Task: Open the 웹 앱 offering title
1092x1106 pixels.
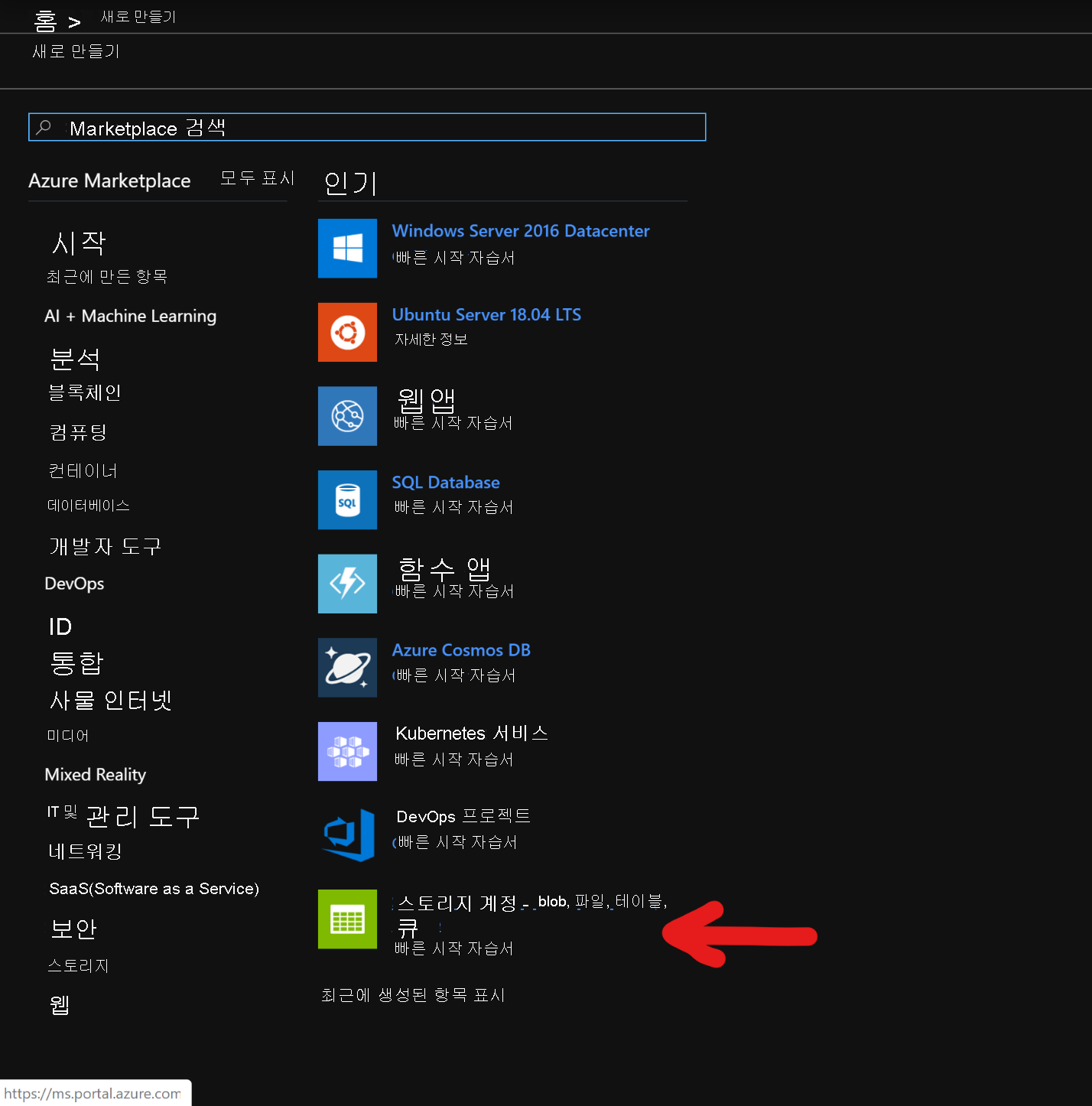Action: pos(427,400)
